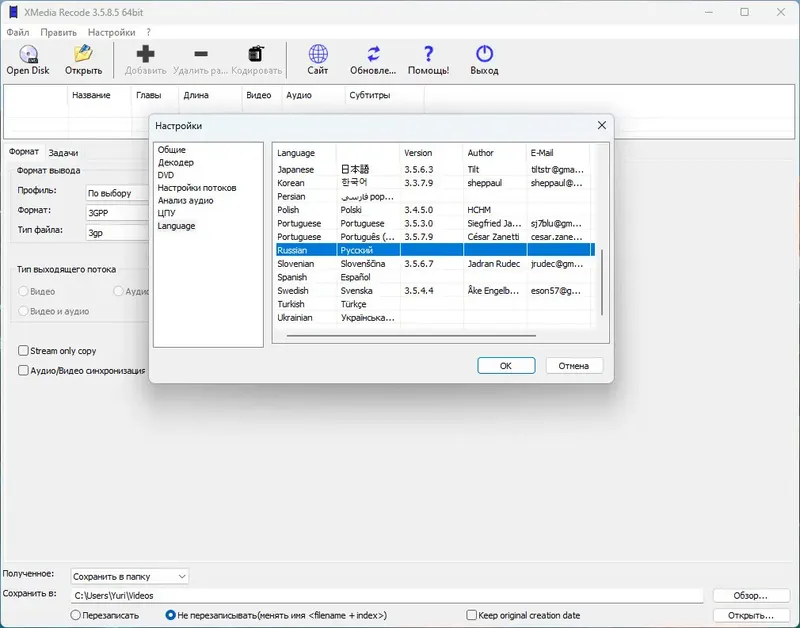This screenshot has height=628, width=800.
Task: Select the Slovenian language row
Action: 435,264
